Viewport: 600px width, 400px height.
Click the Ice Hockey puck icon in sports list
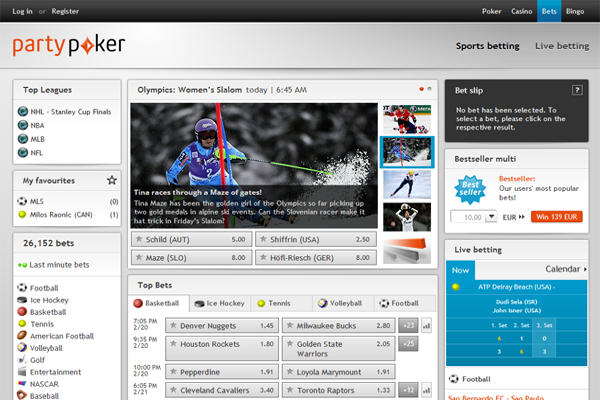(22, 300)
